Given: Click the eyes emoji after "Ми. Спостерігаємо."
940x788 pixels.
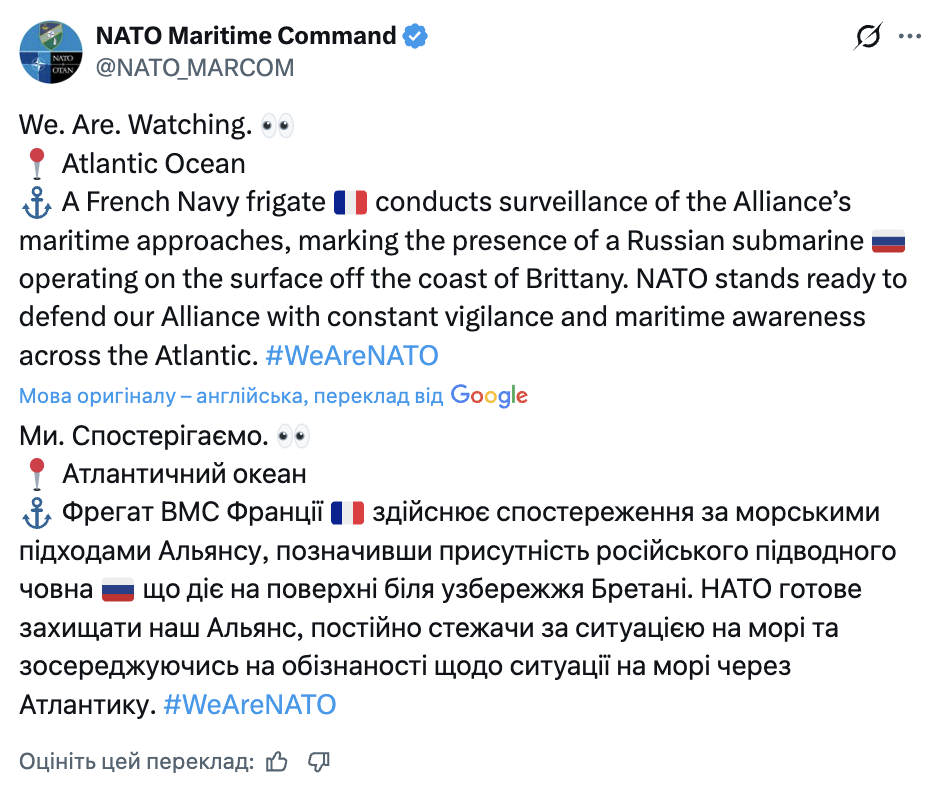Looking at the screenshot, I should (x=293, y=436).
